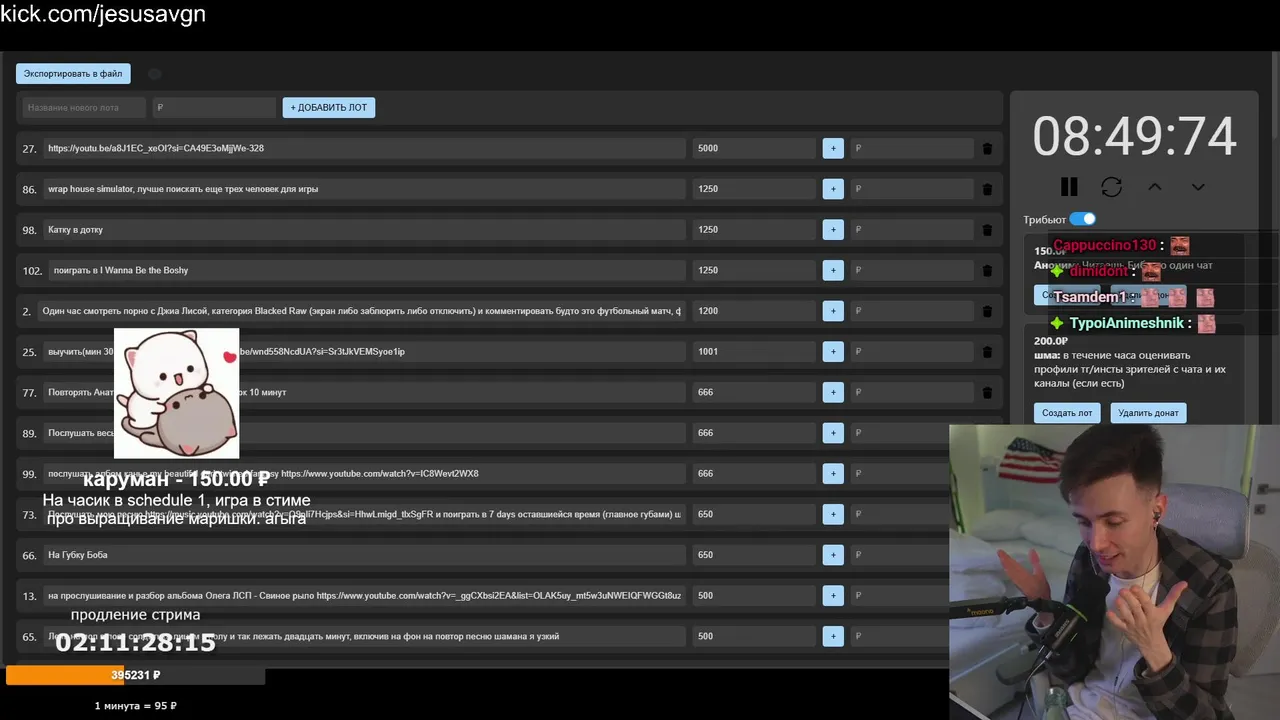
Task: Click plus button on lot 89 row
Action: [x=833, y=433]
